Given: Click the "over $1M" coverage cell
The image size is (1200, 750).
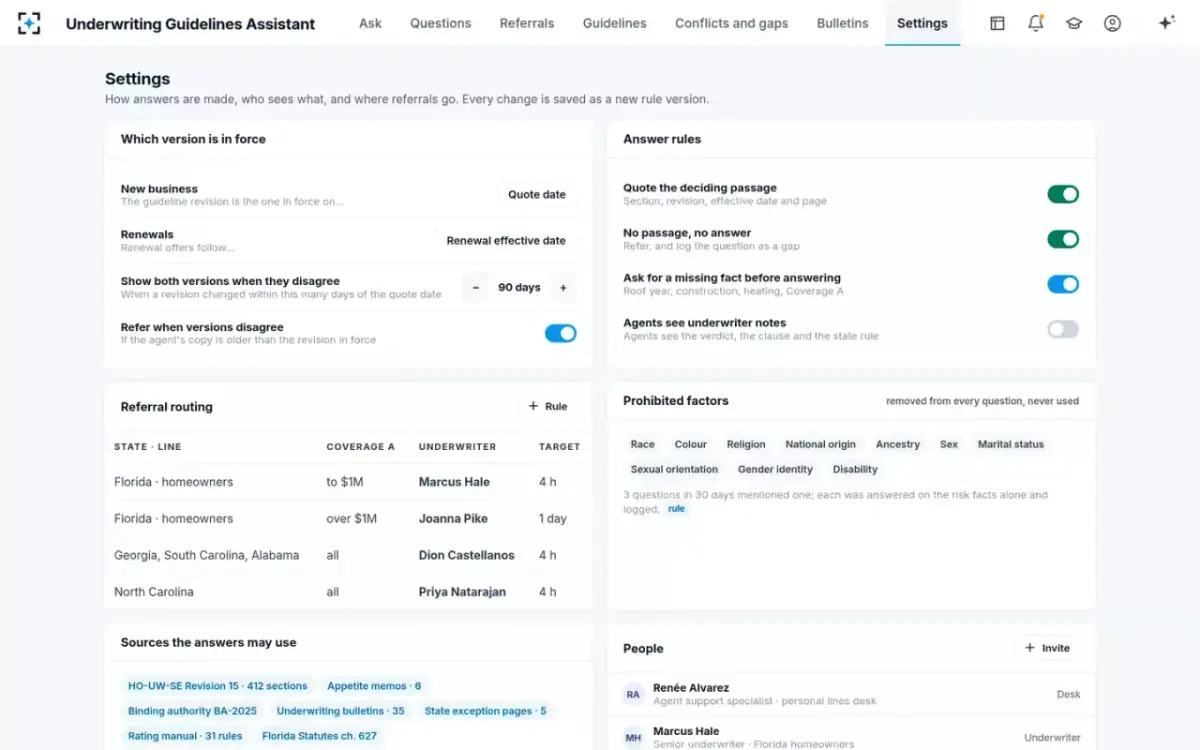Looking at the screenshot, I should pyautogui.click(x=351, y=519).
